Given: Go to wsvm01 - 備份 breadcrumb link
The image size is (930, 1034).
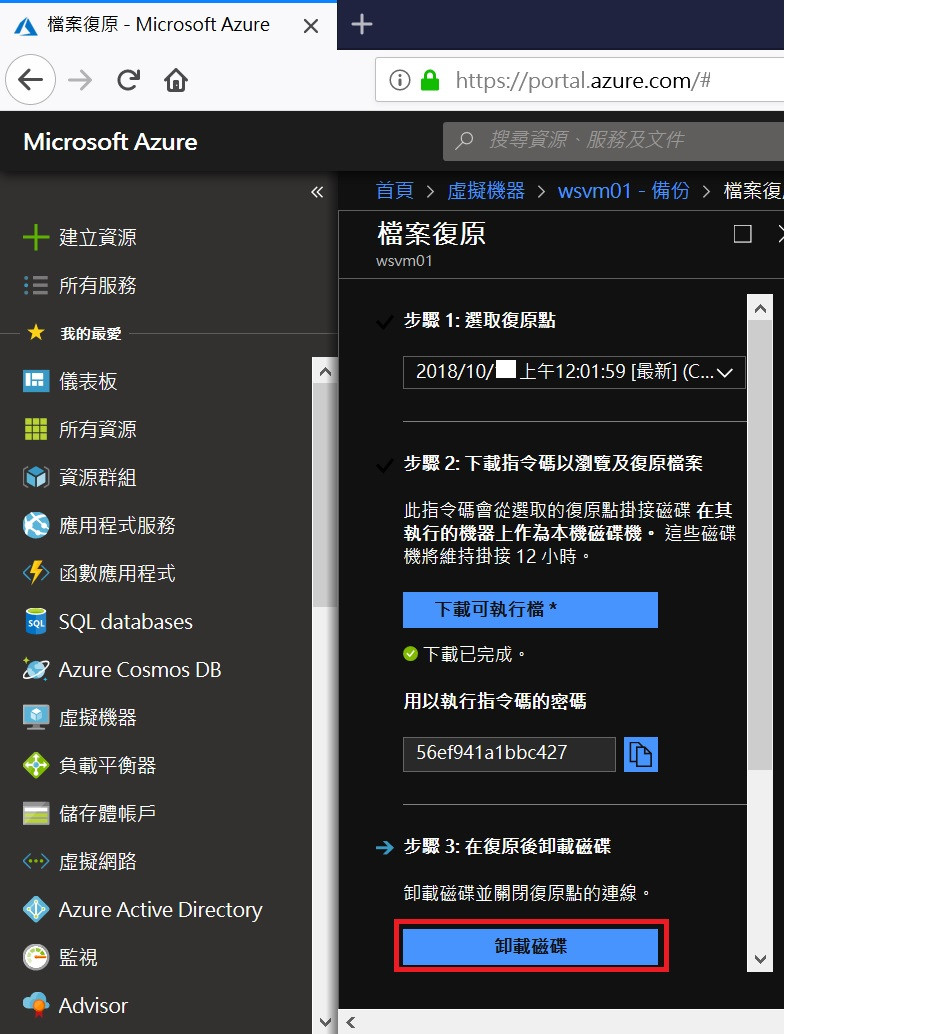Looking at the screenshot, I should (x=623, y=191).
